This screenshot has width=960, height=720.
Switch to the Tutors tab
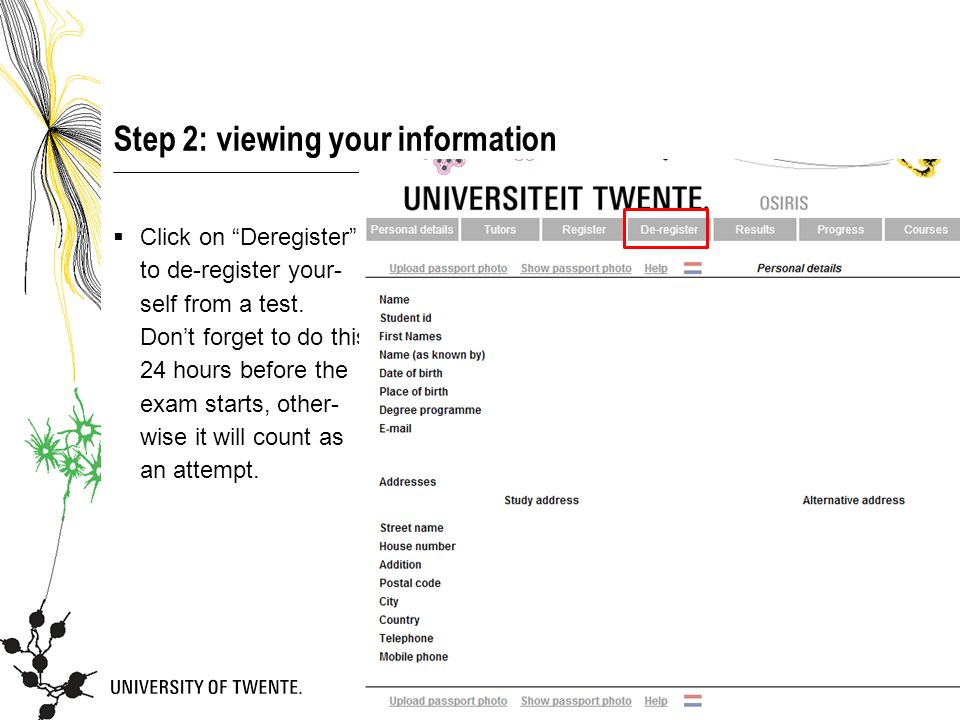pos(500,230)
